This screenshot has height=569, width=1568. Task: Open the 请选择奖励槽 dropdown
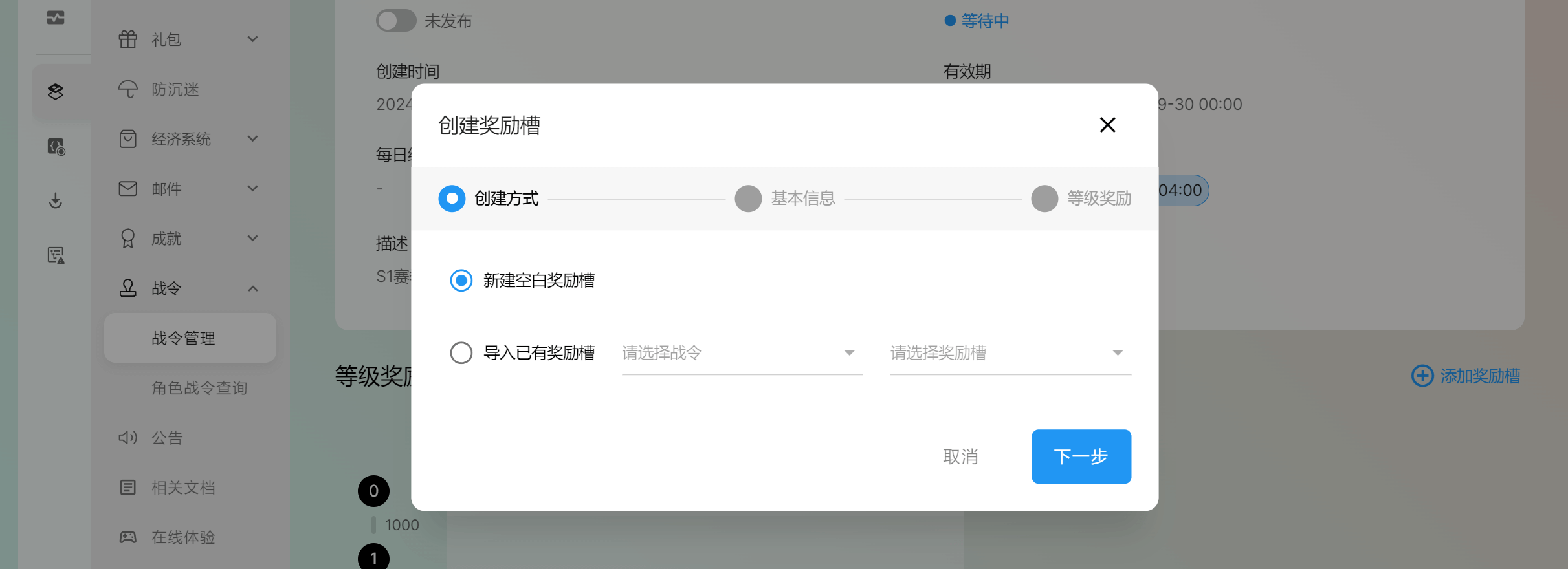point(1010,353)
